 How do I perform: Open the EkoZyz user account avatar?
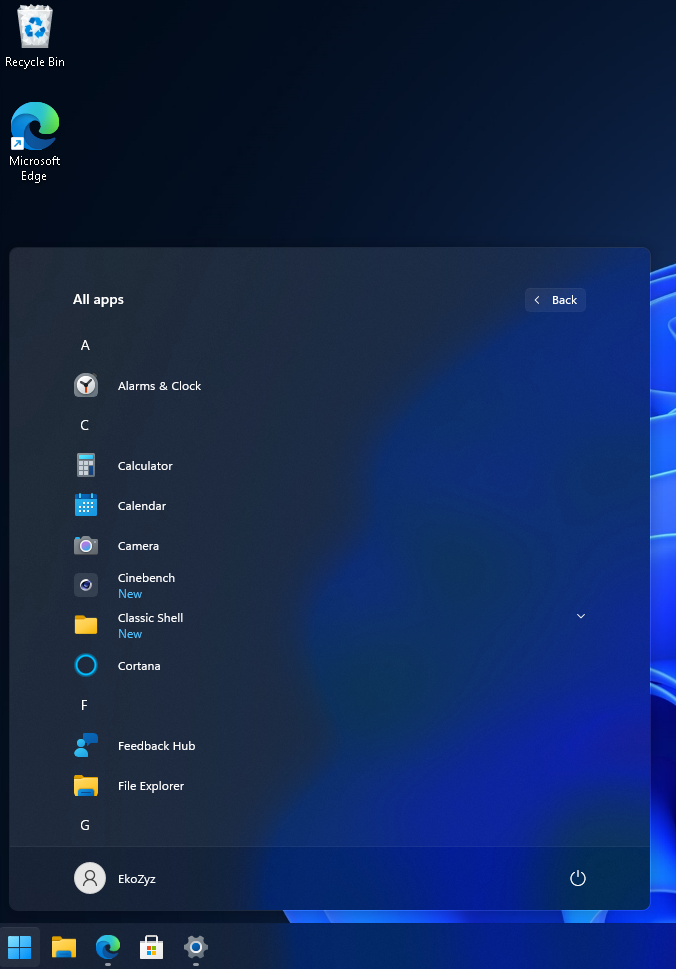(90, 878)
